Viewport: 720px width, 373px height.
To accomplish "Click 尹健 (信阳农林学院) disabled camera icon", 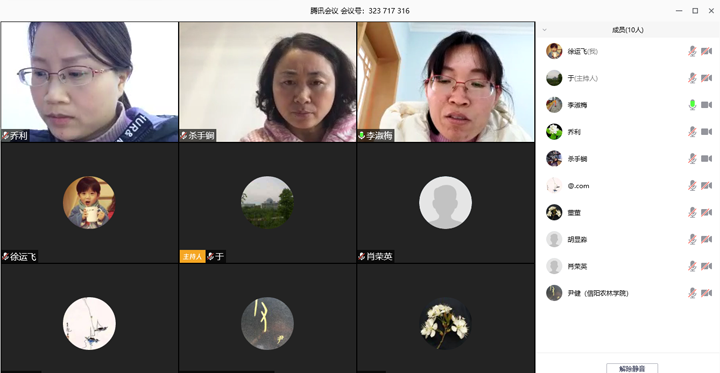I will 706,293.
